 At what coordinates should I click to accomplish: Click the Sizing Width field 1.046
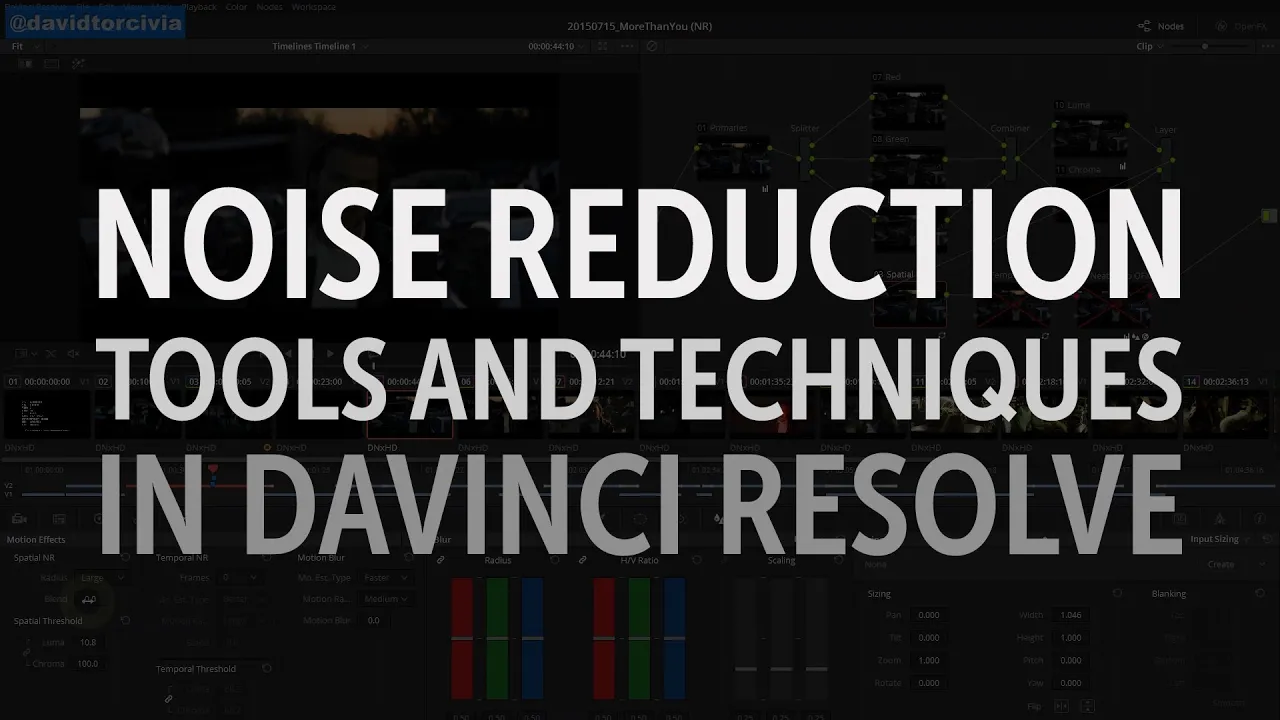click(1071, 615)
